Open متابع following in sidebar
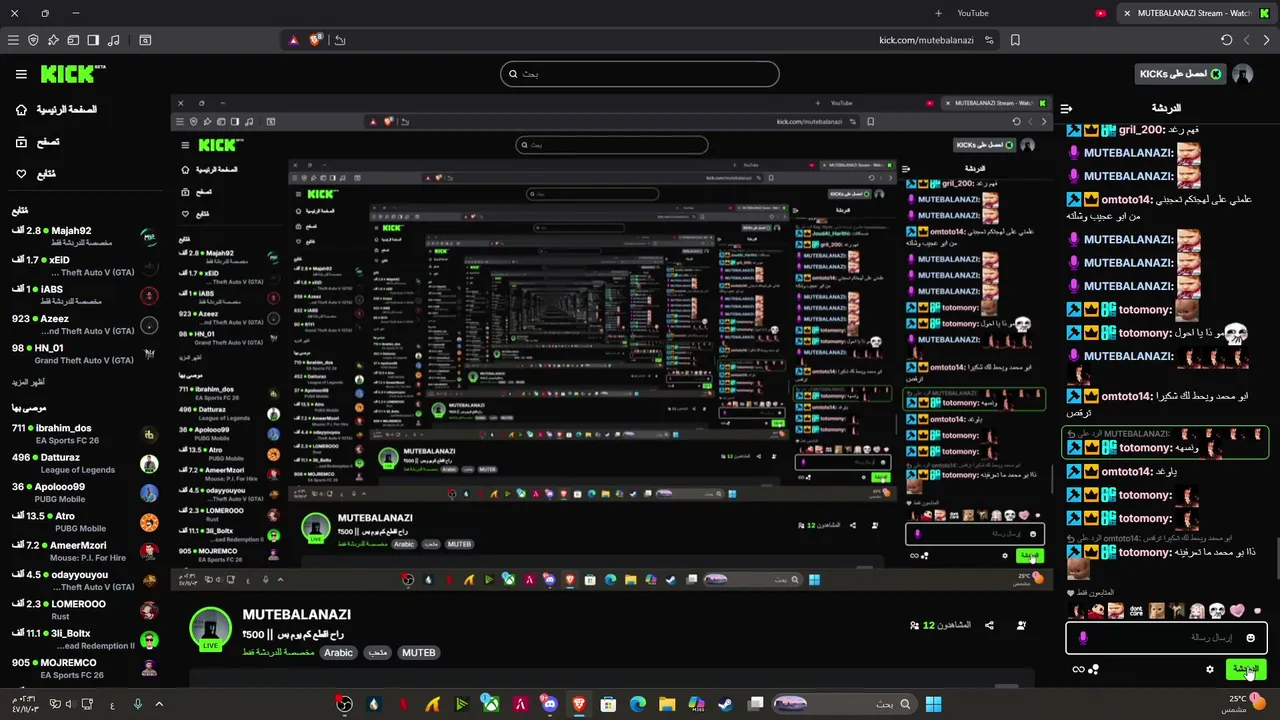The height and width of the screenshot is (720, 1280). (x=35, y=174)
